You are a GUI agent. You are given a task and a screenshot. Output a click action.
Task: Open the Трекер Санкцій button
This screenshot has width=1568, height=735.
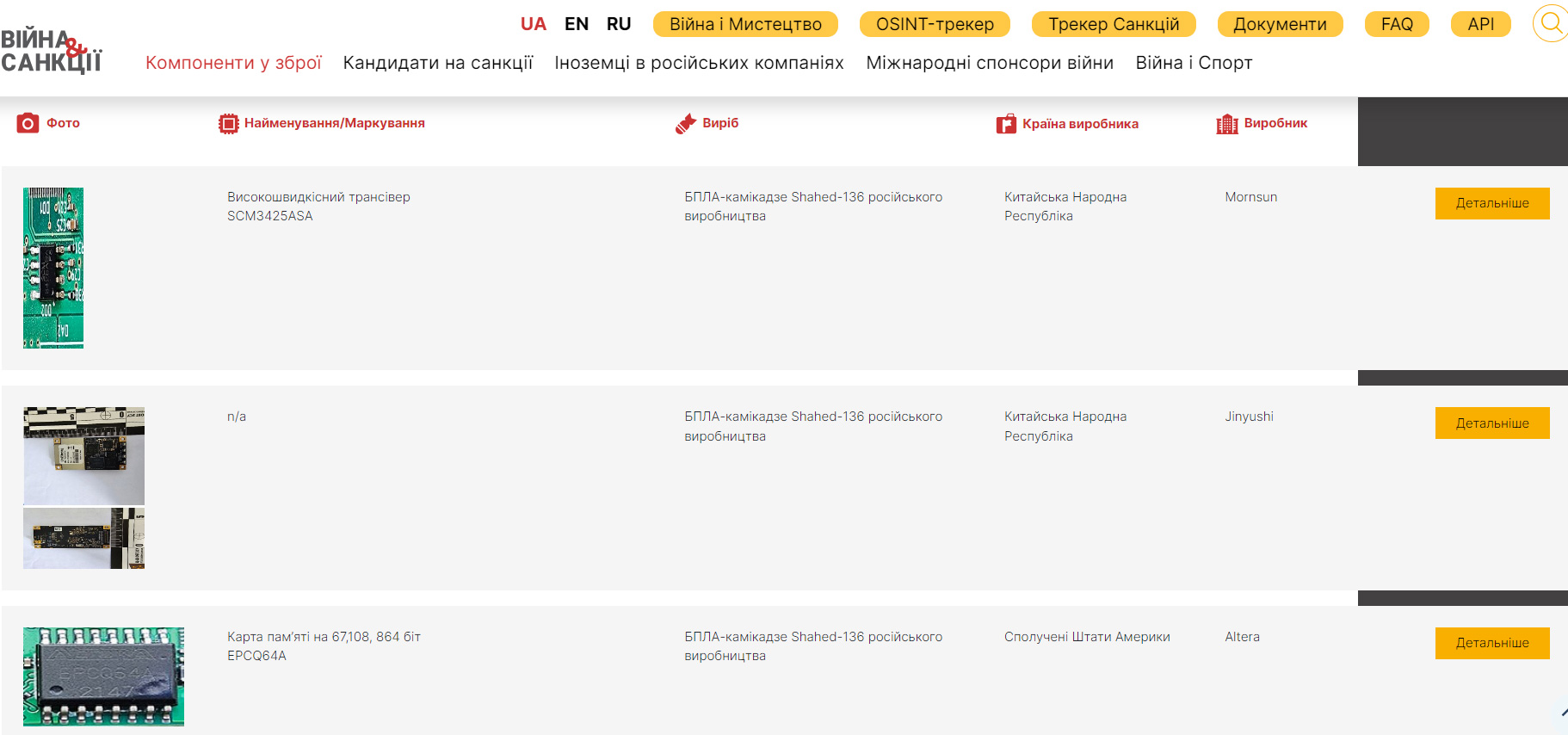[1113, 24]
